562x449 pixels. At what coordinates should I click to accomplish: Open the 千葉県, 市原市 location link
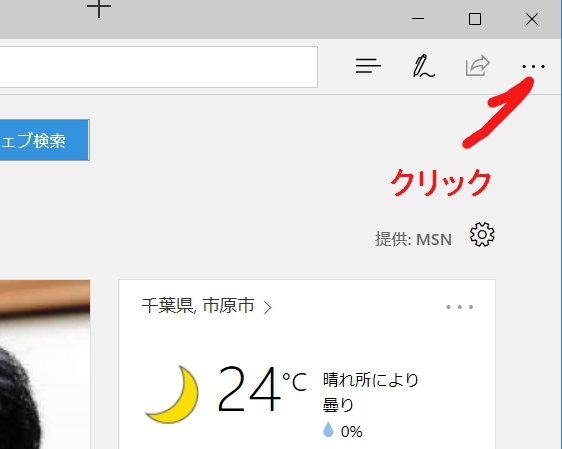tap(198, 306)
